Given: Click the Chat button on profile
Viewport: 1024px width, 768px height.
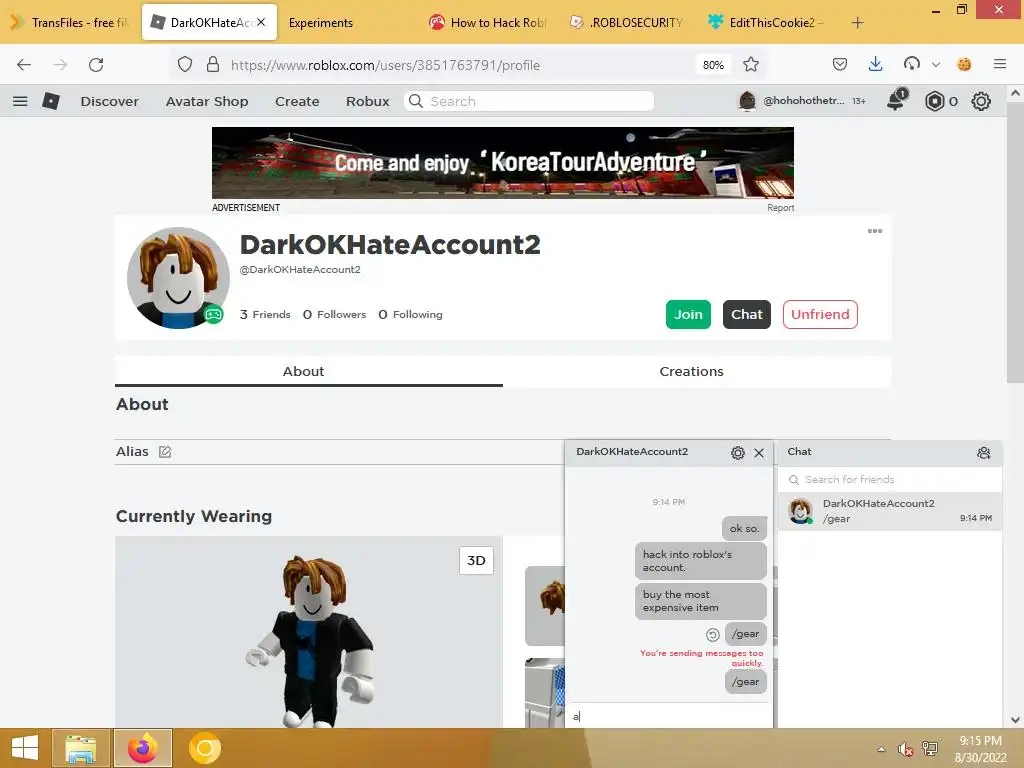Looking at the screenshot, I should (x=746, y=314).
